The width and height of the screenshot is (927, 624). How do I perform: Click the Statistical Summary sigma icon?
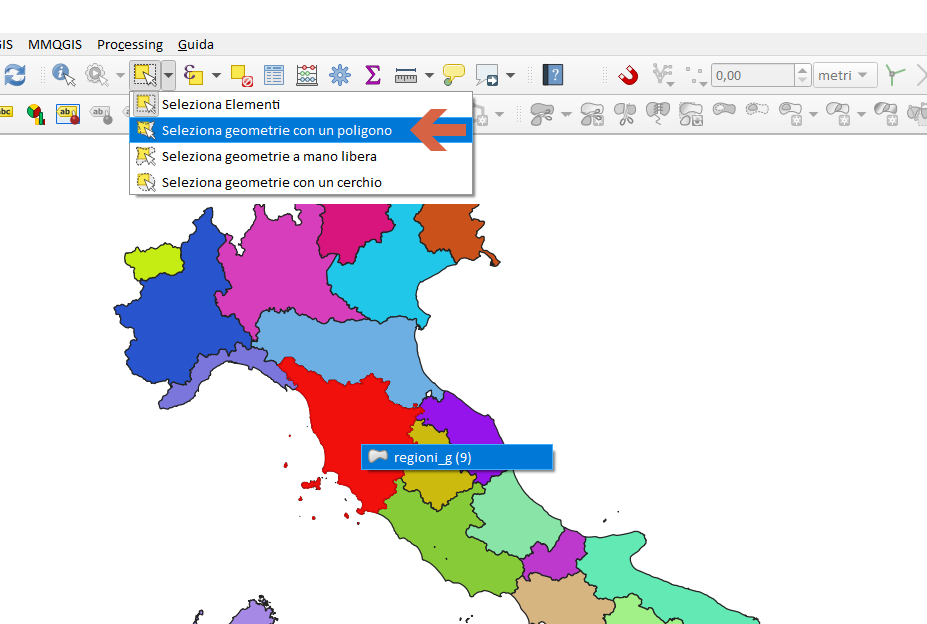point(373,75)
